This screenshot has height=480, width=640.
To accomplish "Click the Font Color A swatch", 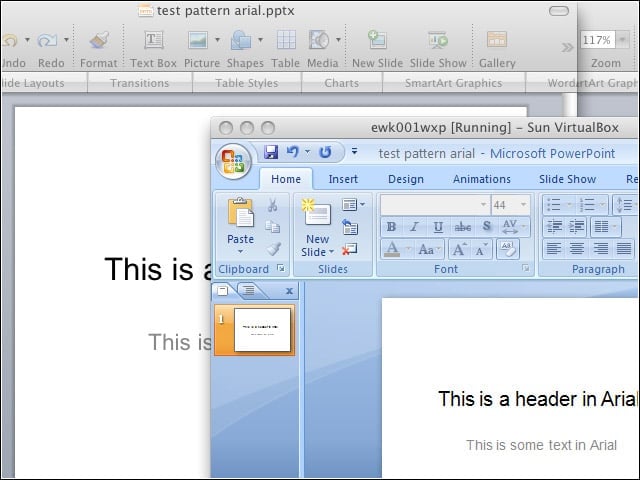I will (x=392, y=249).
